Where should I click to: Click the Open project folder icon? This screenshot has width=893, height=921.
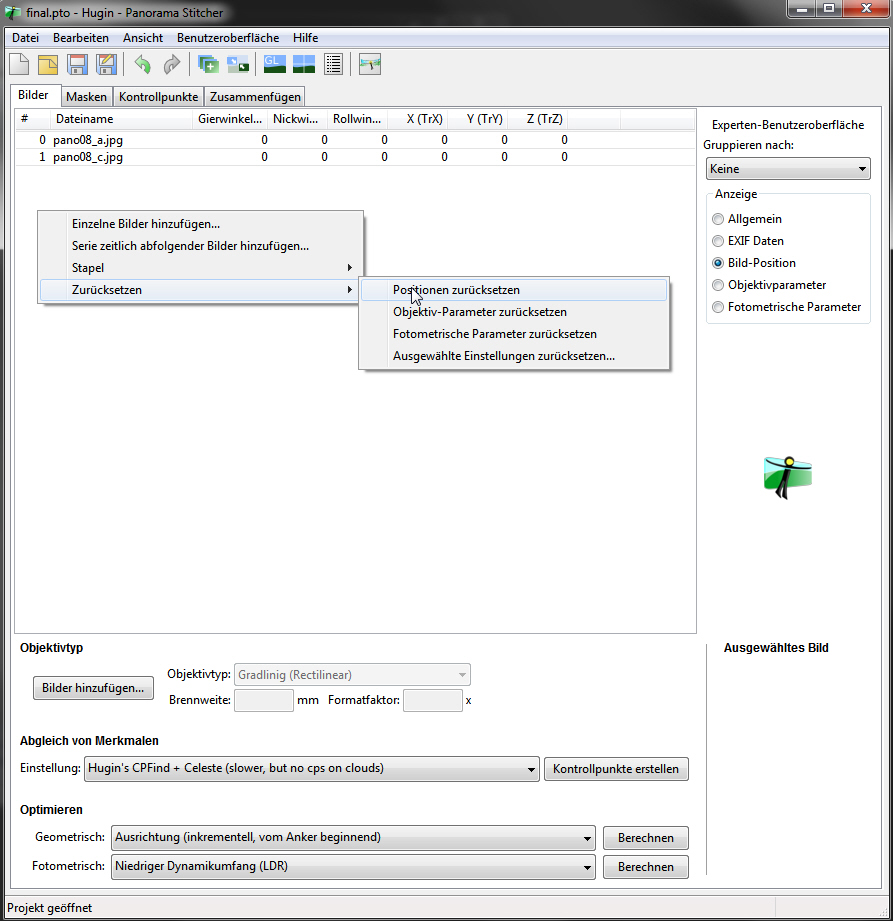coord(48,65)
